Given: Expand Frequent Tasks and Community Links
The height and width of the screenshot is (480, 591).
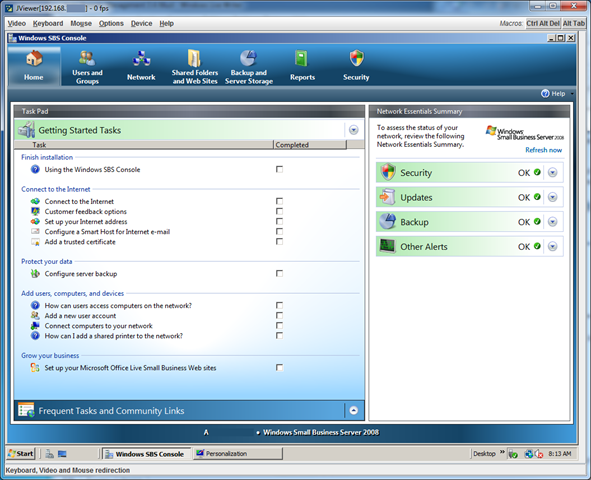Looking at the screenshot, I should click(354, 411).
